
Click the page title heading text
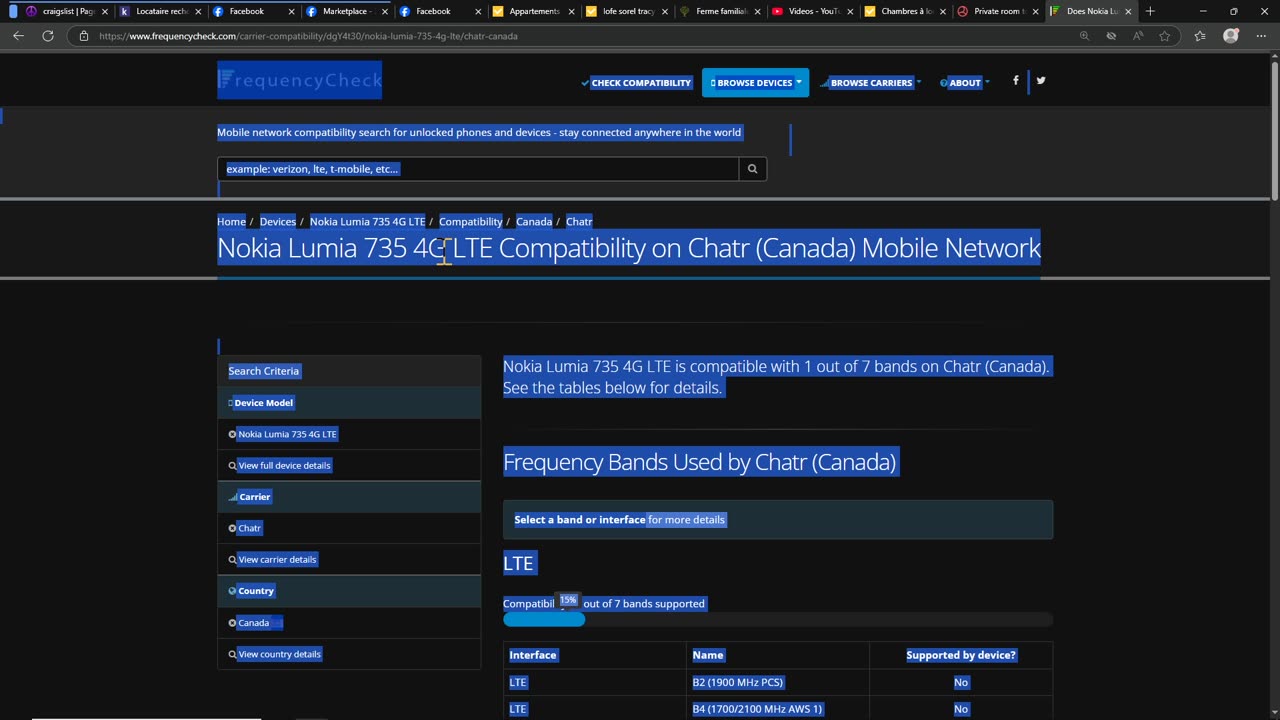pos(629,248)
